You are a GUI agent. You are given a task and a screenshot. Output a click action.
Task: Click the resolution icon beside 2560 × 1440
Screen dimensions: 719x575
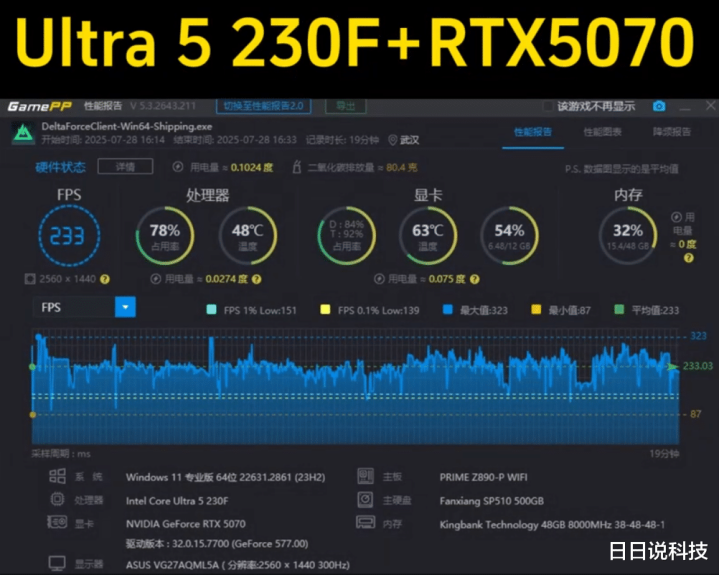pyautogui.click(x=30, y=279)
